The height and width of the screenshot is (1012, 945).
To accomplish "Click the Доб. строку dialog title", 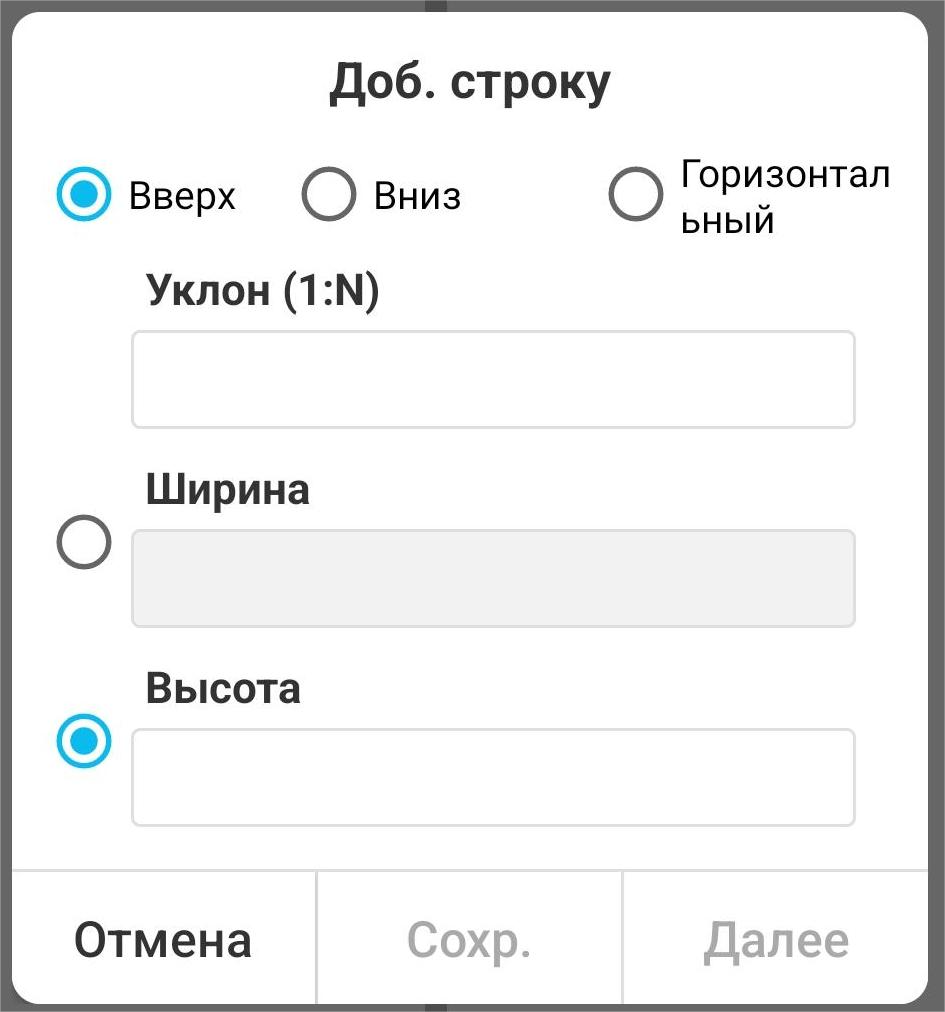I will tap(470, 84).
